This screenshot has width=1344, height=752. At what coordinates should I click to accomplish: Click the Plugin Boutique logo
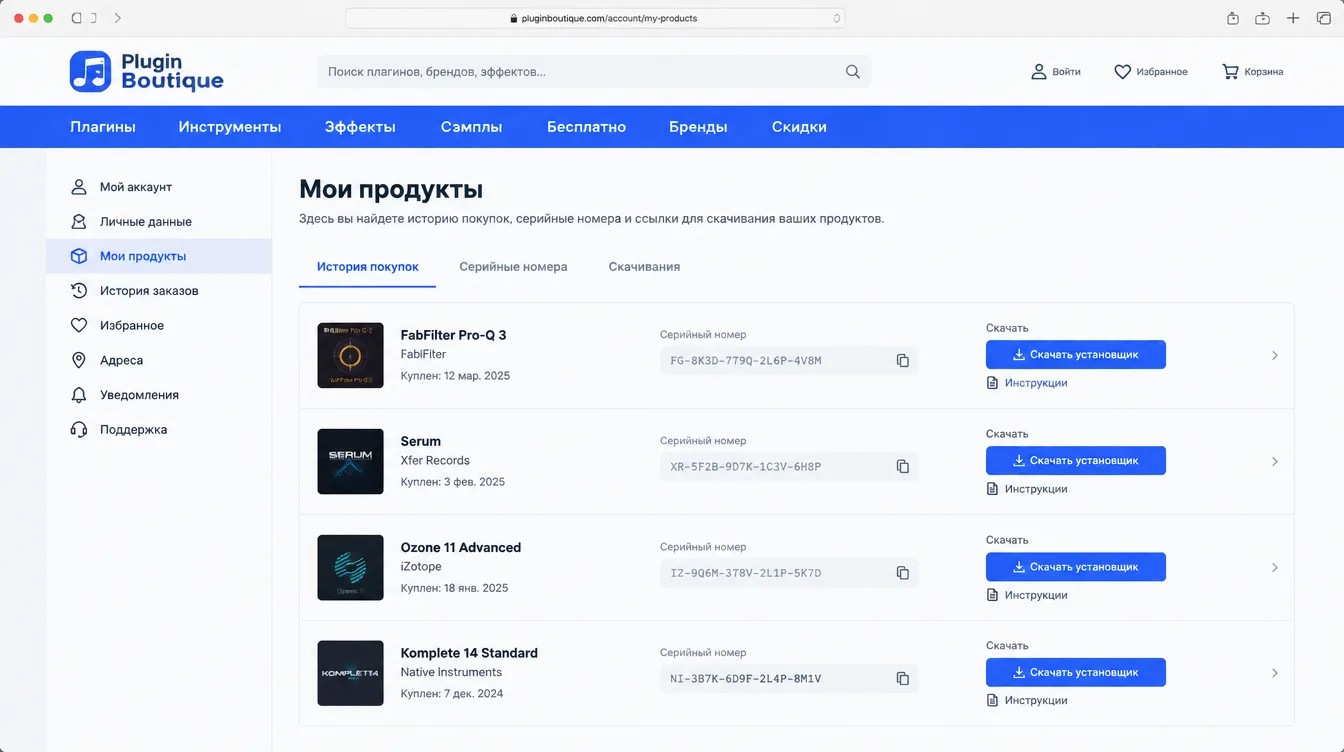click(x=147, y=72)
